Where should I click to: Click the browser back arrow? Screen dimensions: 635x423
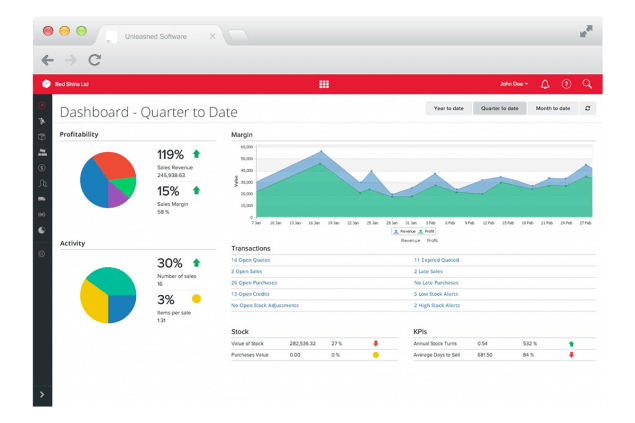click(x=47, y=60)
